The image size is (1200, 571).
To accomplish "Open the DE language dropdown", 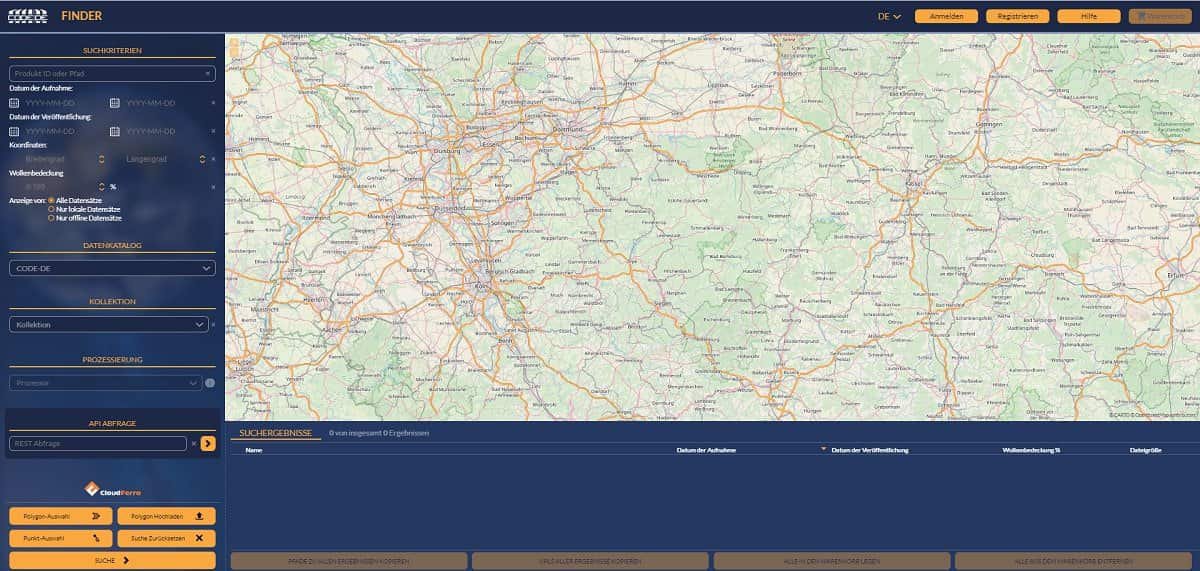I will tap(889, 16).
